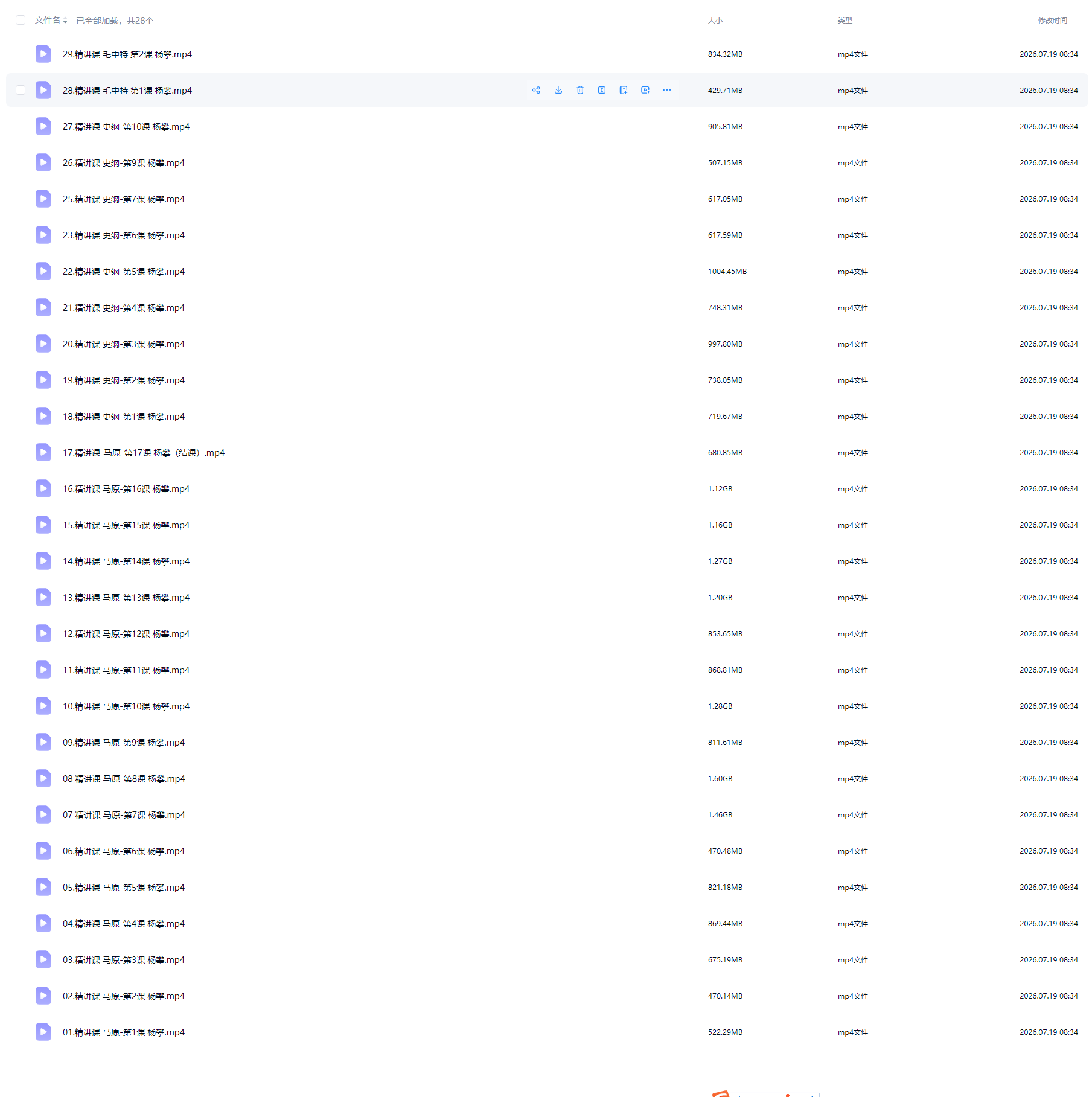Screen dimensions: 1092x1097
Task: Delete 28.精讲课 毛中特 第1课 with the trash icon
Action: [x=580, y=91]
